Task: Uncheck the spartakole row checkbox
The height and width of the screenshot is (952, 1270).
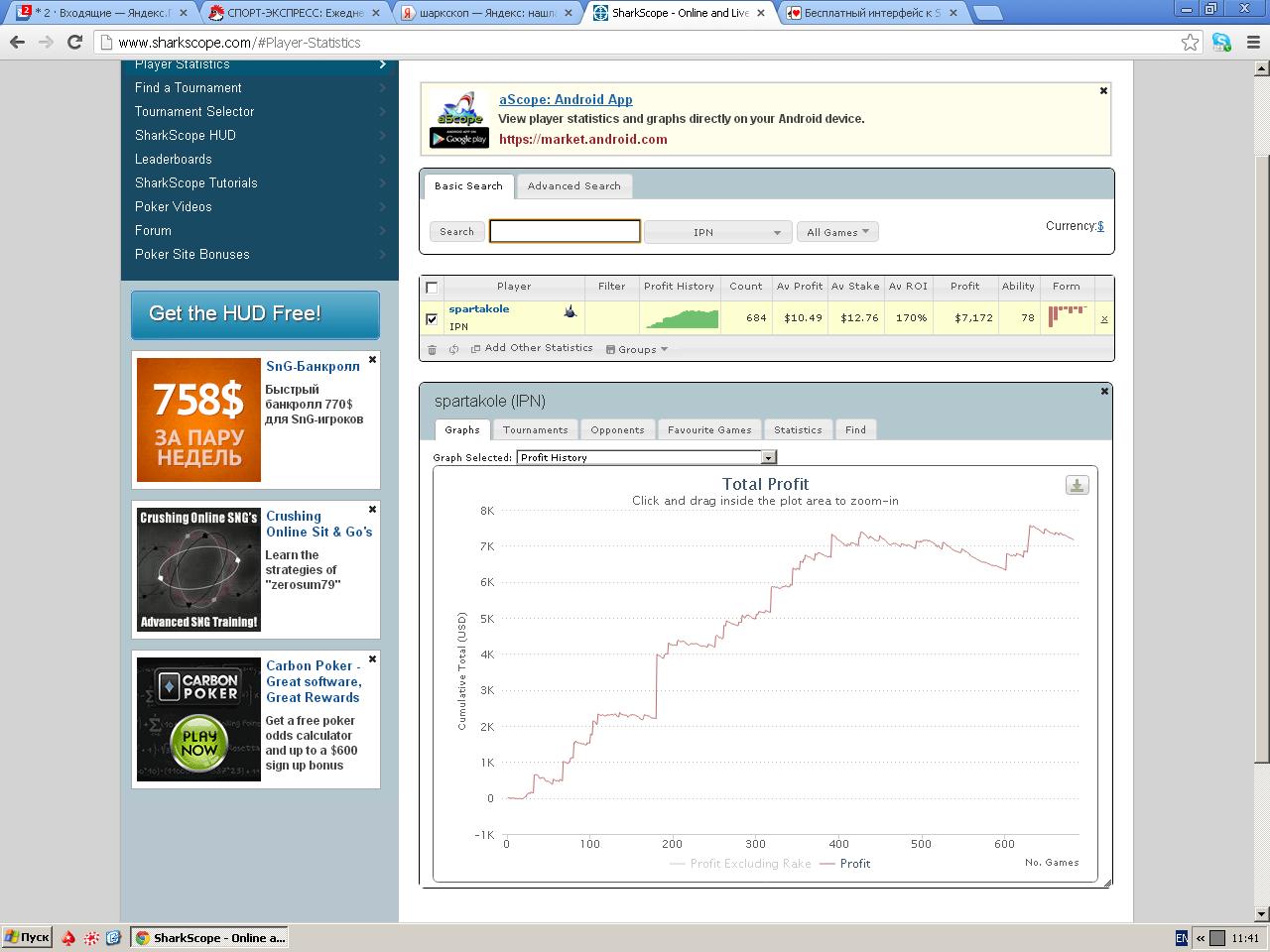Action: [432, 318]
